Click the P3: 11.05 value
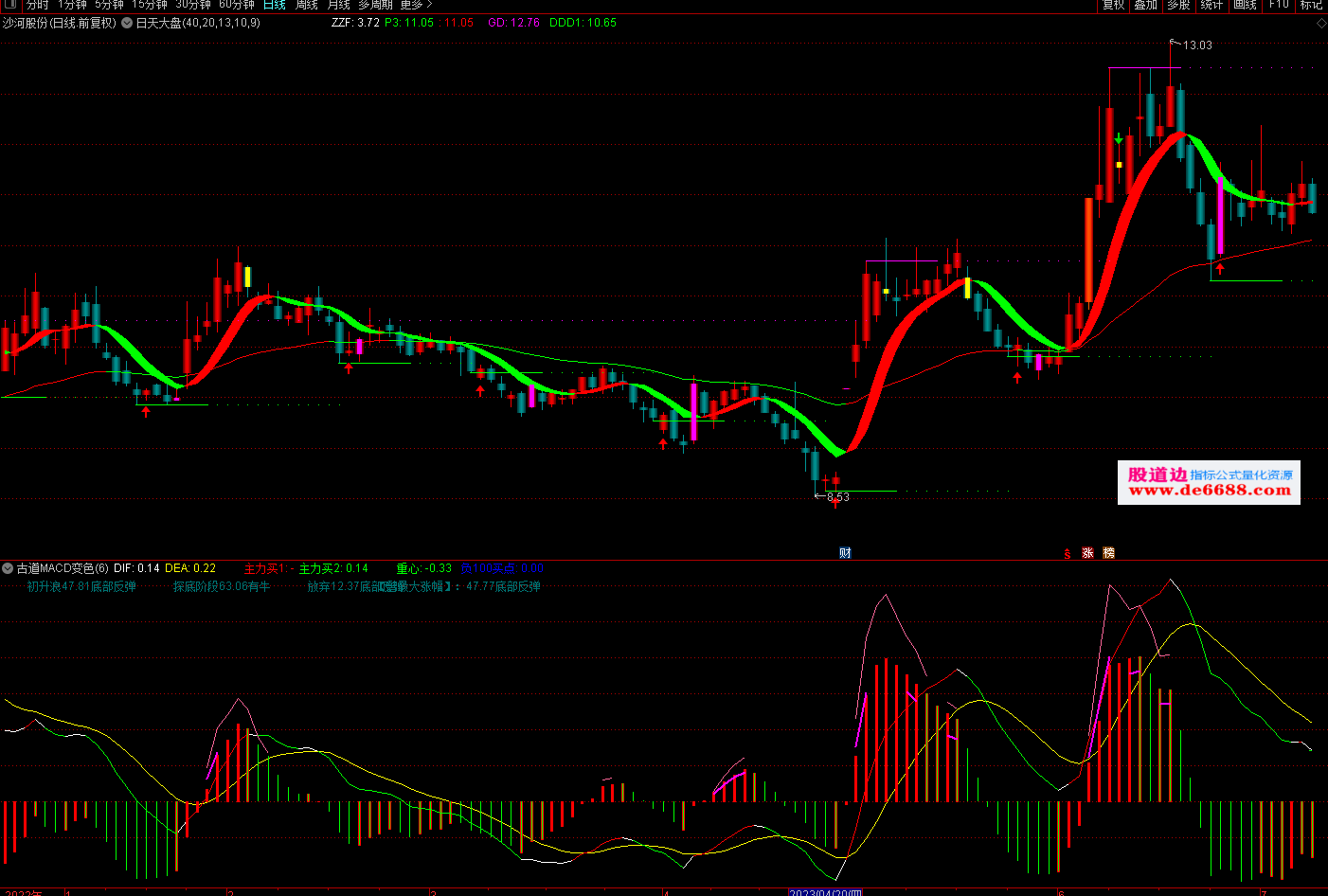The height and width of the screenshot is (896, 1328). coord(409,23)
